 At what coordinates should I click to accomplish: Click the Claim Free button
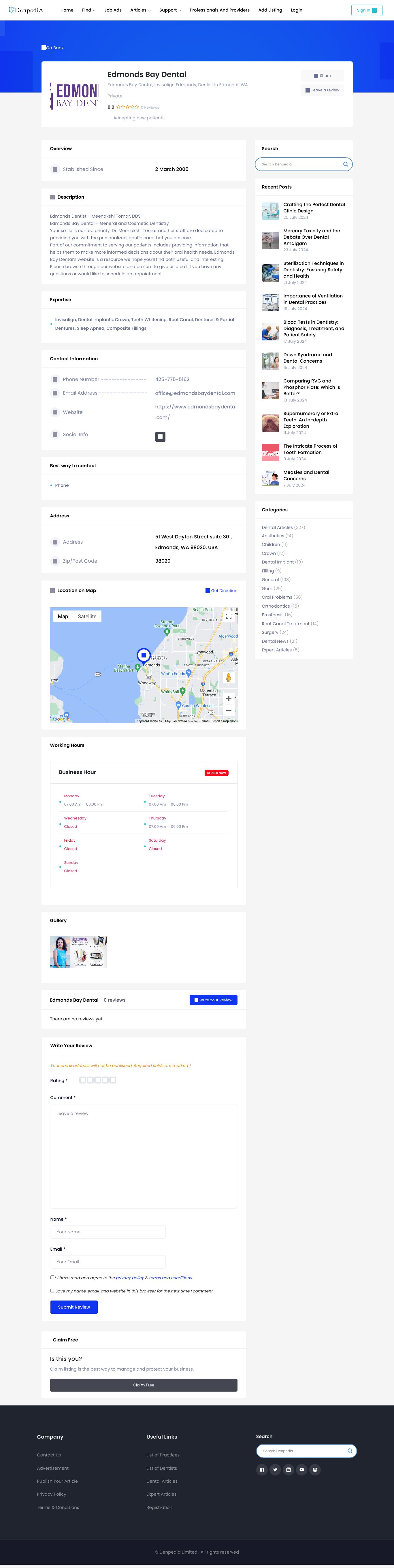coord(144,1385)
